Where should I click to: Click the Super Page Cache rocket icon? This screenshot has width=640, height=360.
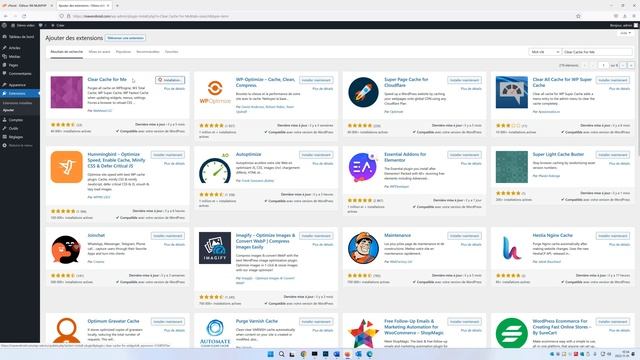click(x=363, y=92)
